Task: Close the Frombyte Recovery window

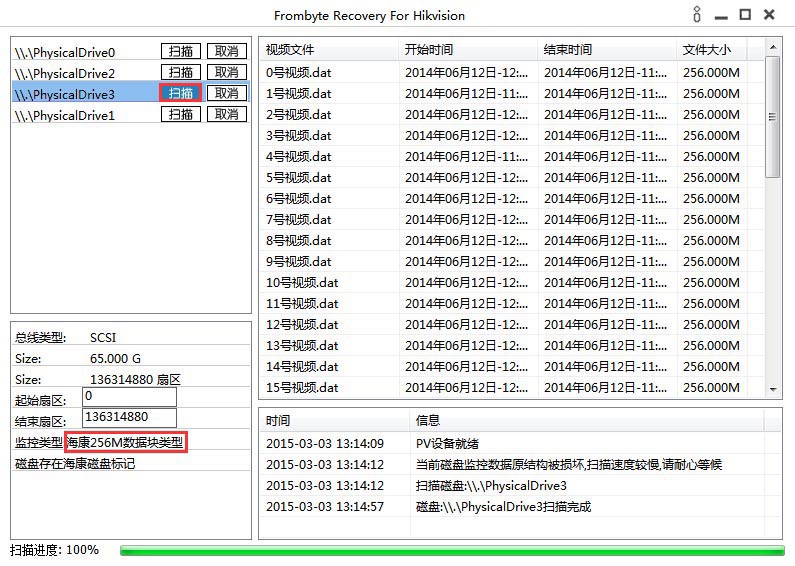Action: pos(769,15)
